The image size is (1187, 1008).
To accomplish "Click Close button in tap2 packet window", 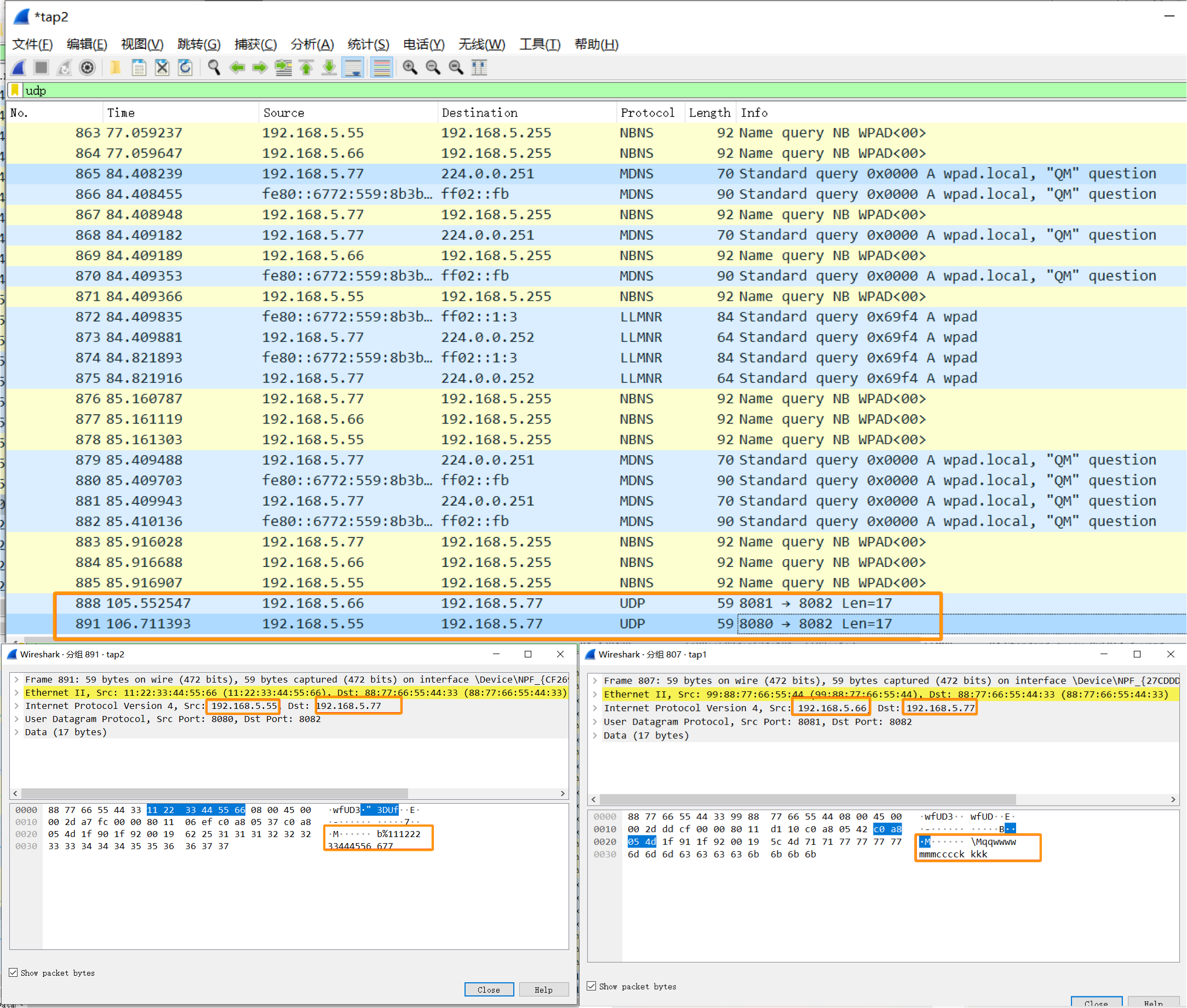I will (489, 989).
